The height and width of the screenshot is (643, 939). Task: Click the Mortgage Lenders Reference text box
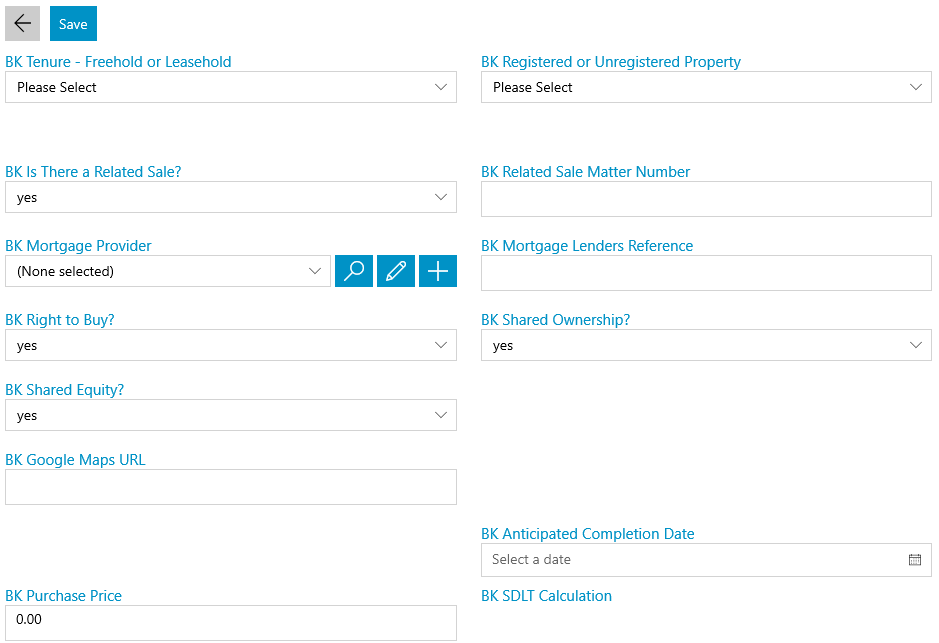[x=706, y=274]
